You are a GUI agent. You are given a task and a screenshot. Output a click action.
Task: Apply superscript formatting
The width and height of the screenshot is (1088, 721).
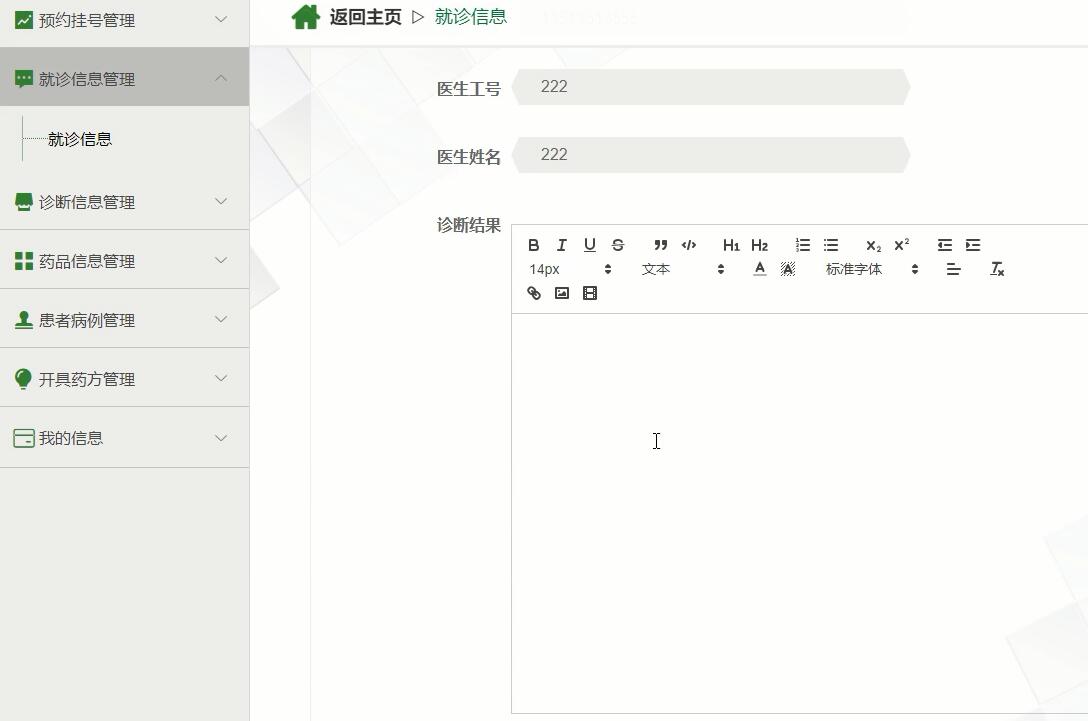[901, 245]
